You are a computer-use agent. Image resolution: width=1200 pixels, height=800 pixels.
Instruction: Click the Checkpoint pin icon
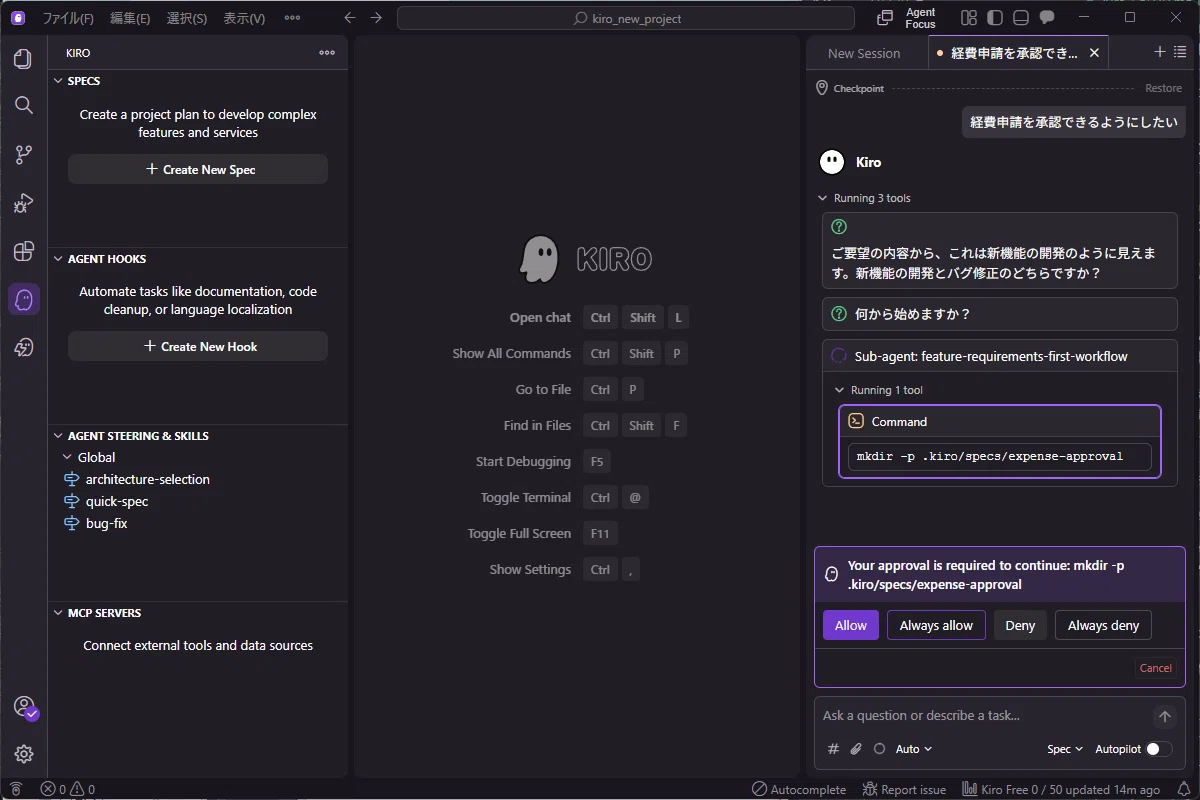(x=822, y=88)
